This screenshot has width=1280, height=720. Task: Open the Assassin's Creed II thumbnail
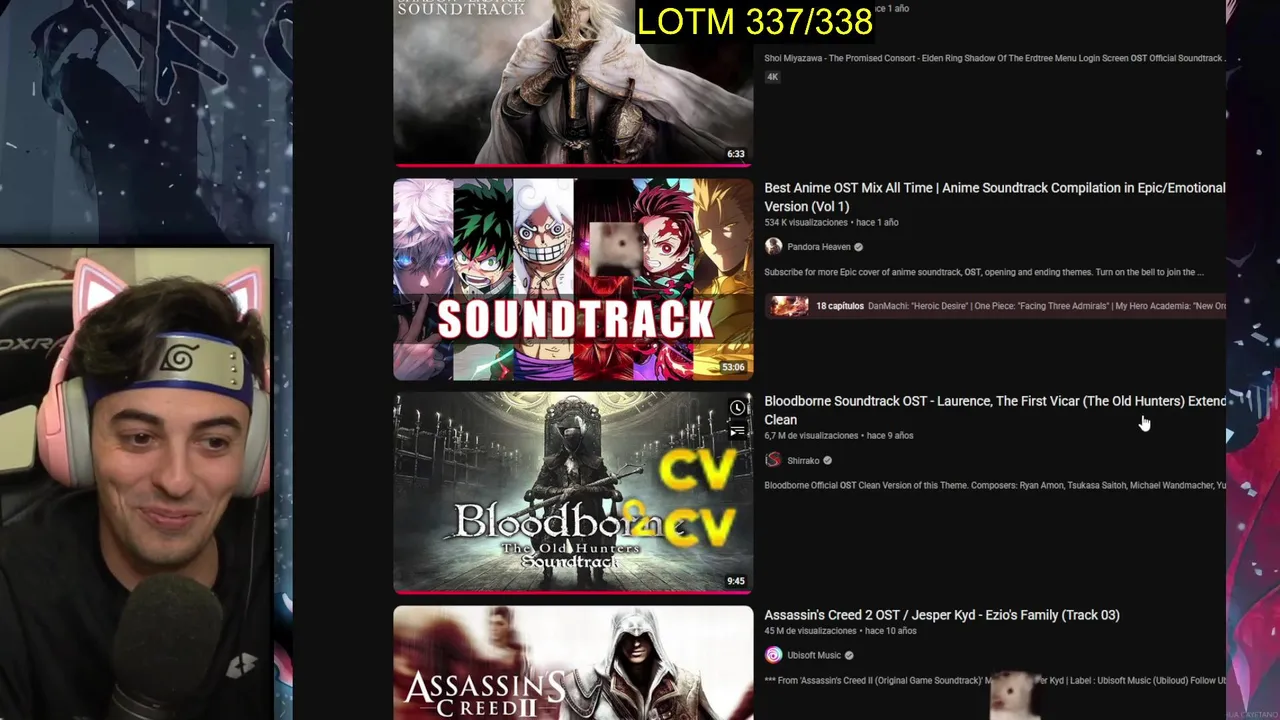click(x=573, y=663)
